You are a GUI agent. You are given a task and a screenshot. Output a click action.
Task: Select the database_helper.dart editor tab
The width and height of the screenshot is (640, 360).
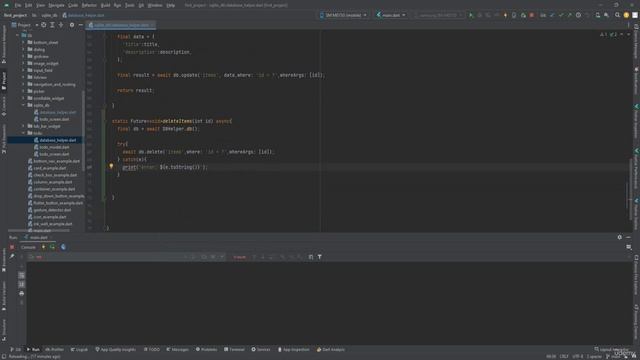[121, 25]
